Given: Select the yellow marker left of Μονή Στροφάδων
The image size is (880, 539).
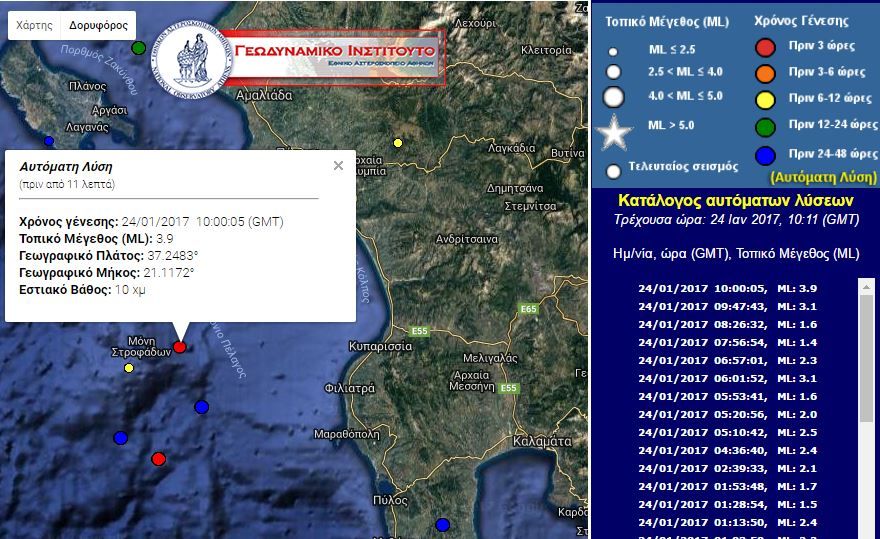Looking at the screenshot, I should (x=128, y=368).
